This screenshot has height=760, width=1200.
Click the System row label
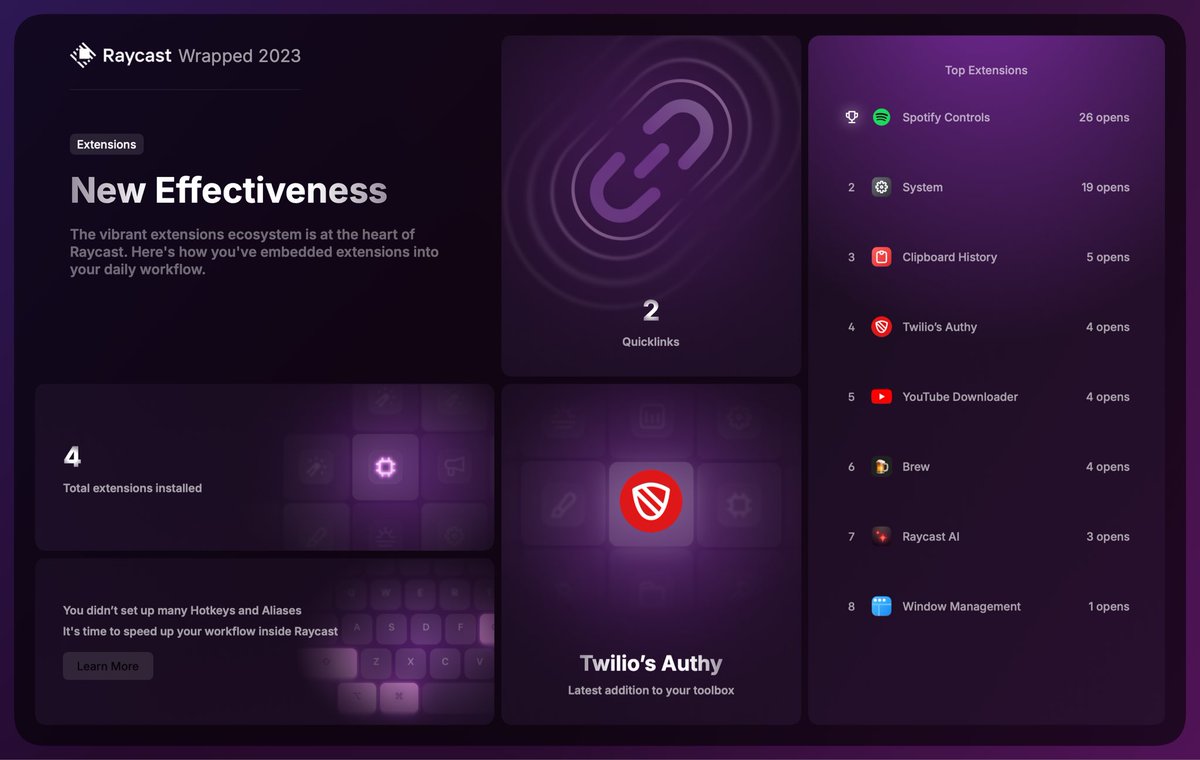pos(922,187)
